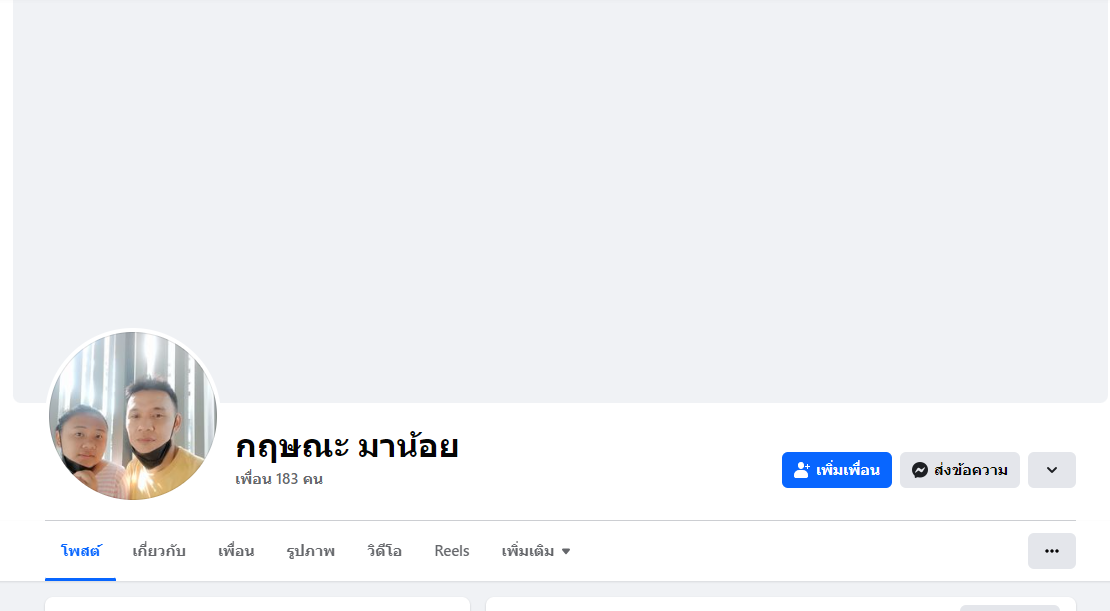Click the profile name กฤษณะ มาน้อย
Image resolution: width=1110 pixels, height=611 pixels.
point(347,446)
